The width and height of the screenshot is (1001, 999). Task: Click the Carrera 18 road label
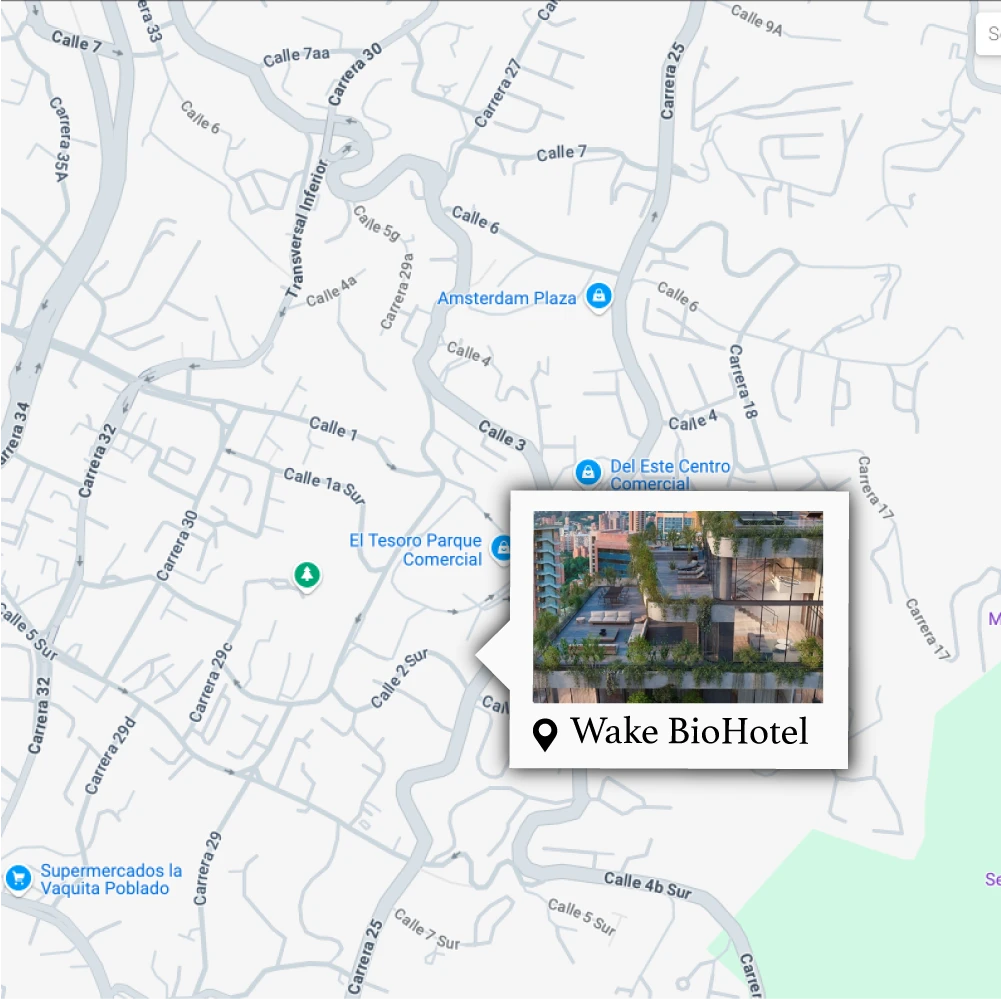coord(743,382)
